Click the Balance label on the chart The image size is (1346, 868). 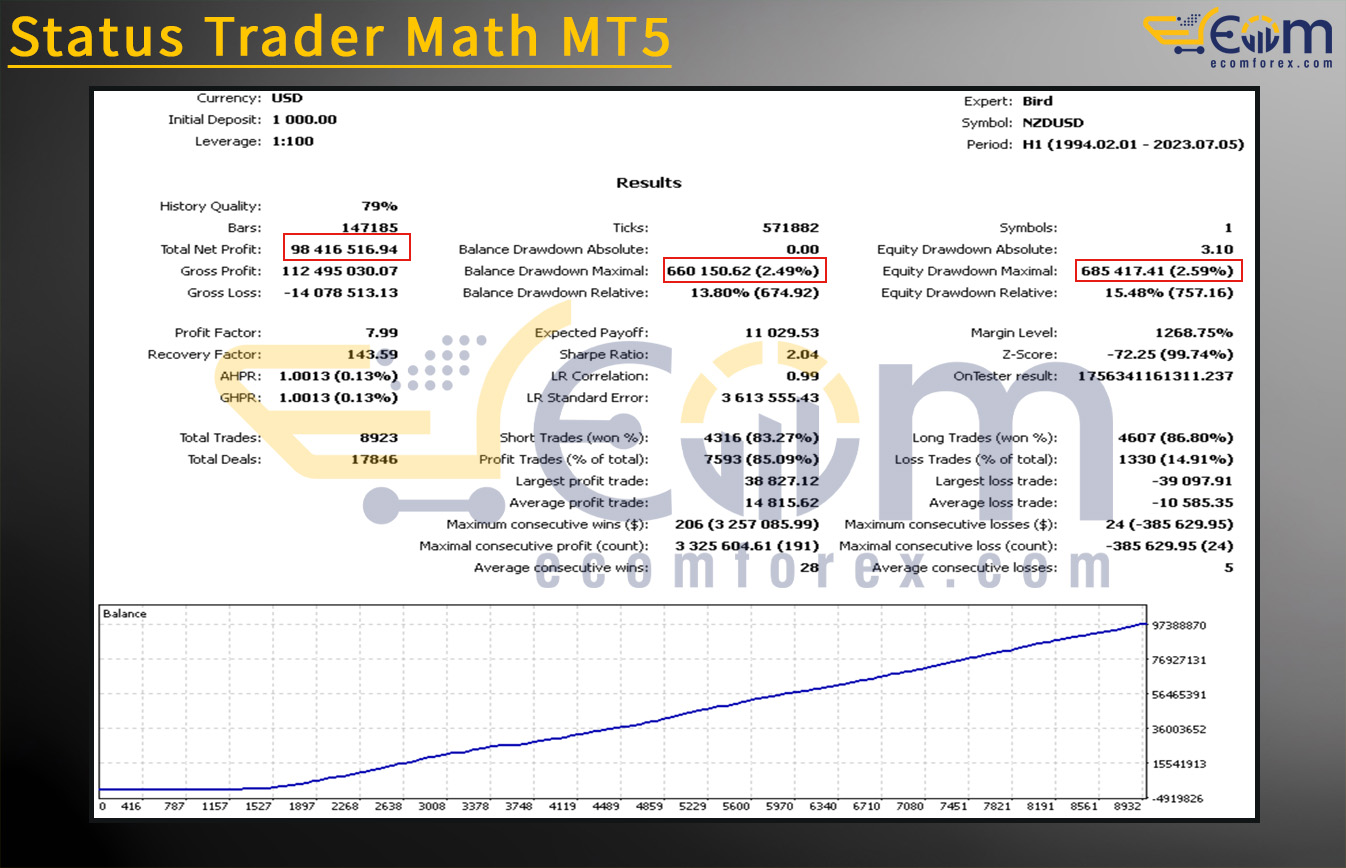coord(125,614)
